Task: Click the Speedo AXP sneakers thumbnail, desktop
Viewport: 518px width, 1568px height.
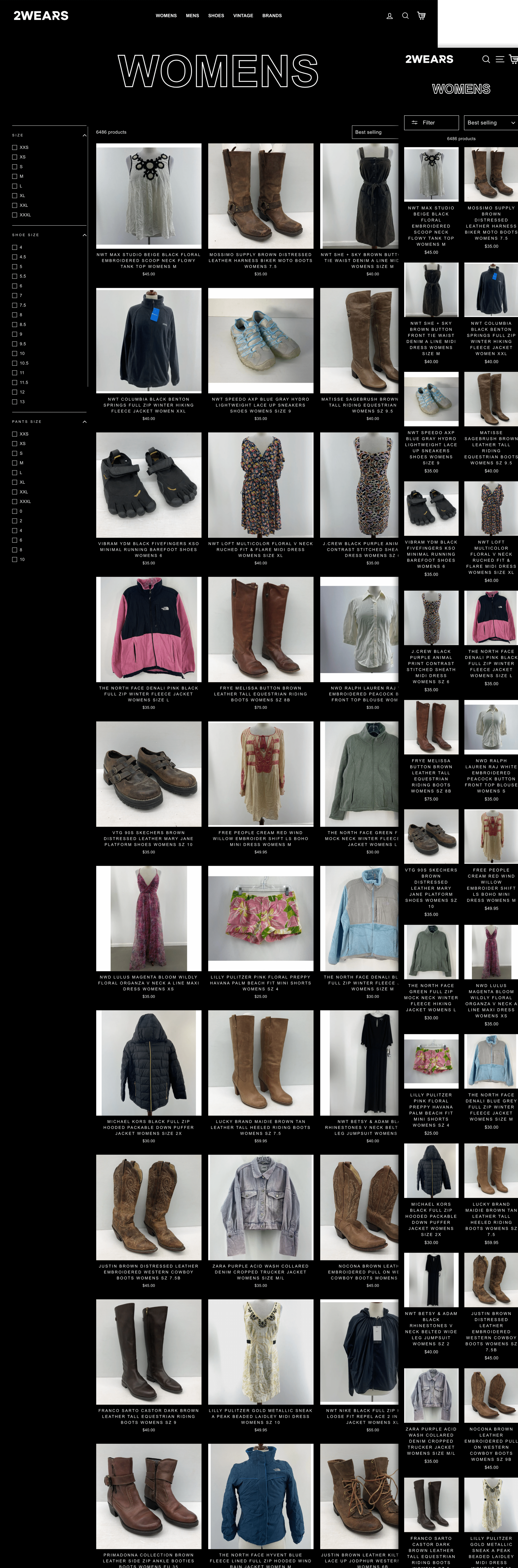Action: [261, 341]
